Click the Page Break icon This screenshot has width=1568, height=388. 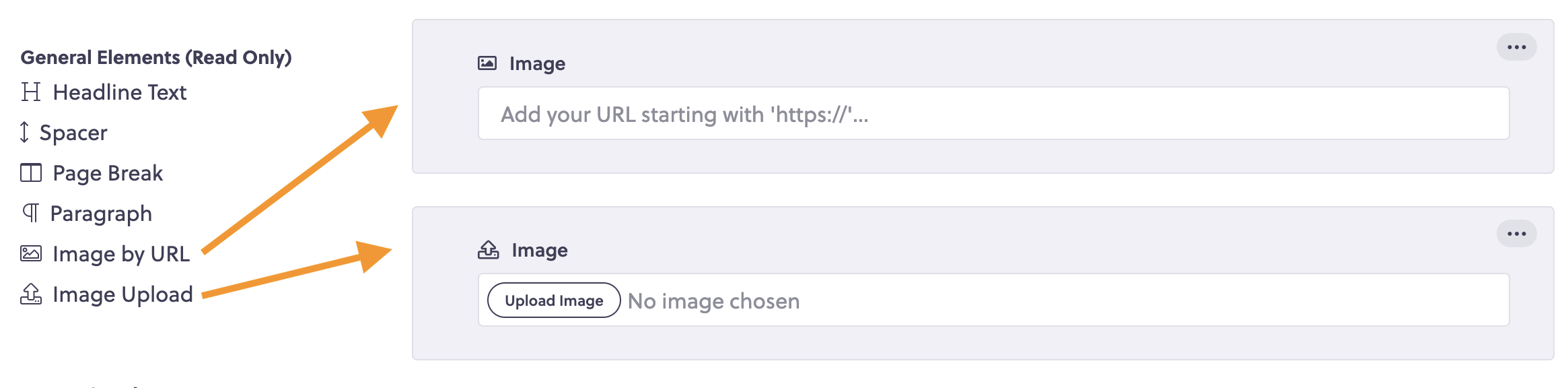[x=31, y=172]
